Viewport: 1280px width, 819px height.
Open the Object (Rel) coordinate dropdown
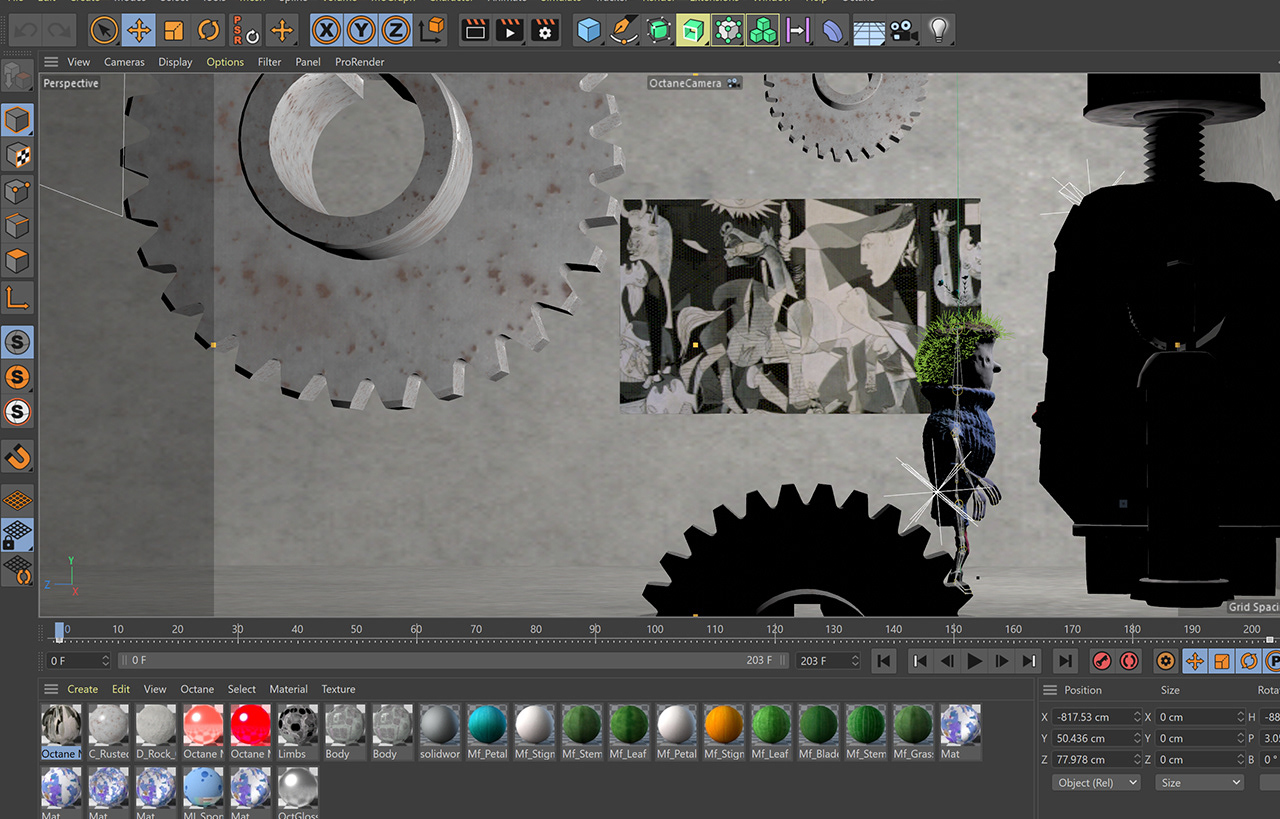pyautogui.click(x=1098, y=783)
